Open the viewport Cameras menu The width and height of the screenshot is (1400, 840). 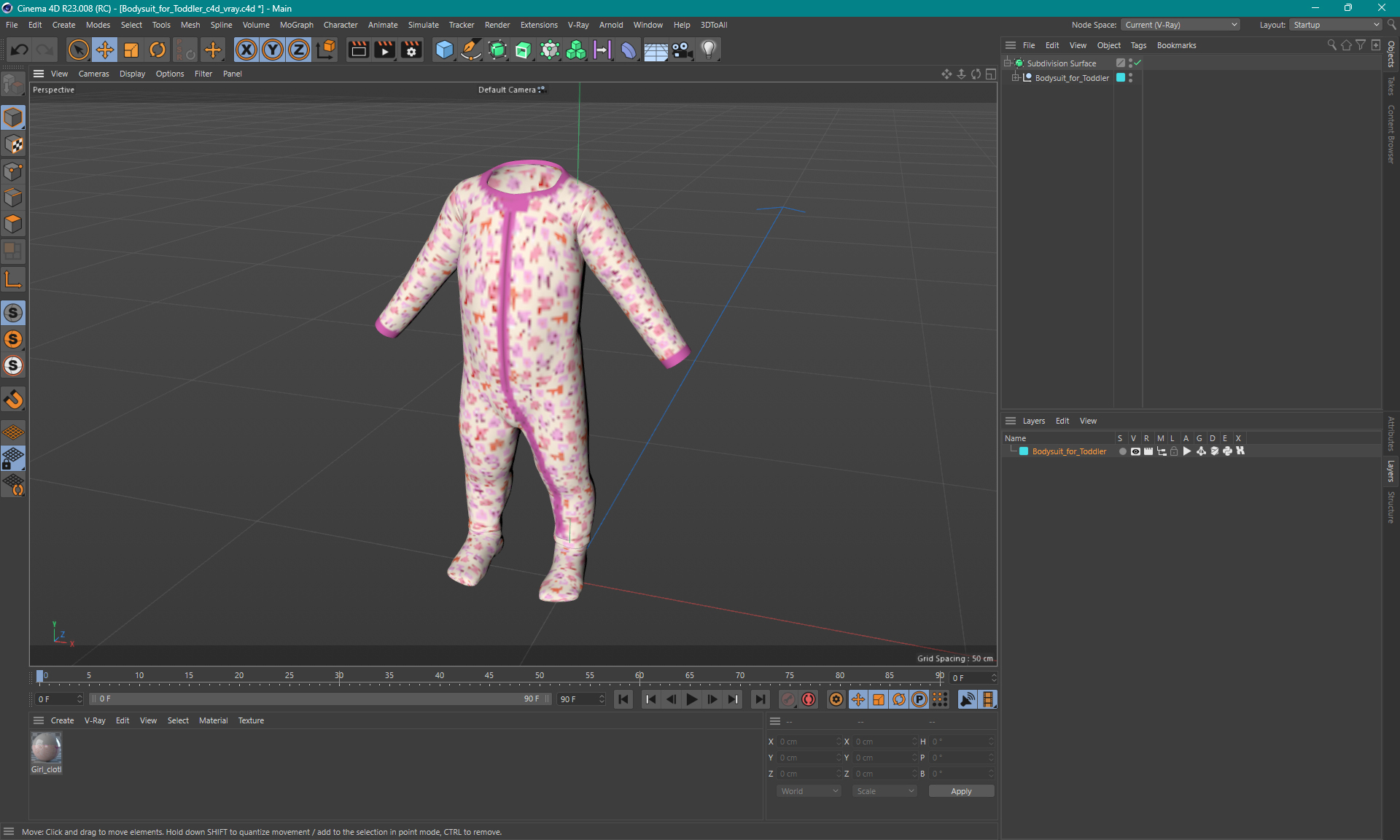(x=93, y=74)
